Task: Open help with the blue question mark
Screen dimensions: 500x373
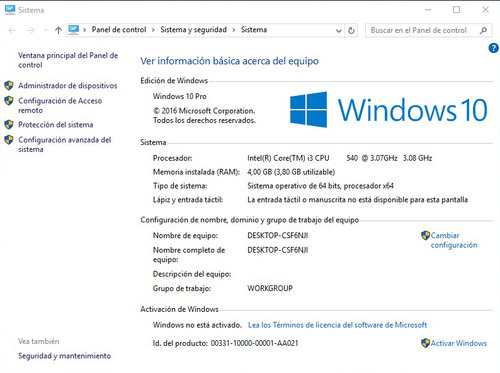Action: click(493, 48)
